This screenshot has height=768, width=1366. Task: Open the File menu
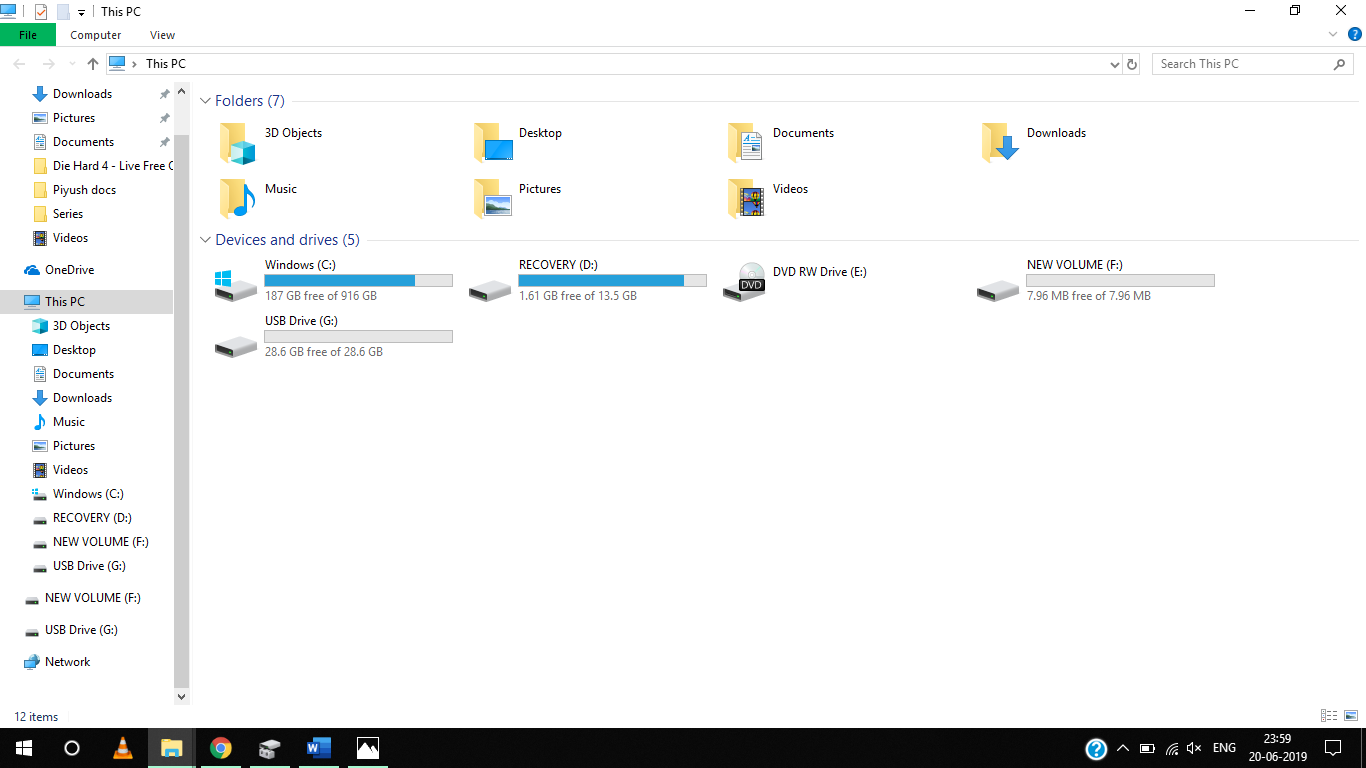point(28,35)
